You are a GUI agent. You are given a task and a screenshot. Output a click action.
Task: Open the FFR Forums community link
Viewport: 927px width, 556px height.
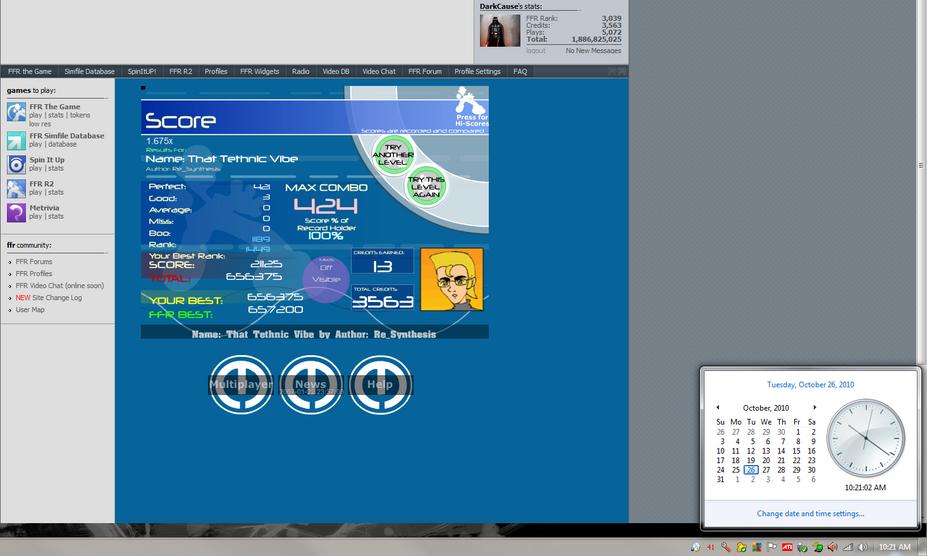click(x=34, y=261)
